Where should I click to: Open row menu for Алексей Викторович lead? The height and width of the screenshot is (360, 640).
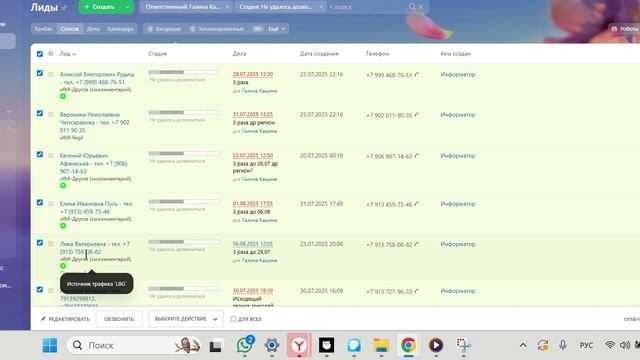(51, 74)
